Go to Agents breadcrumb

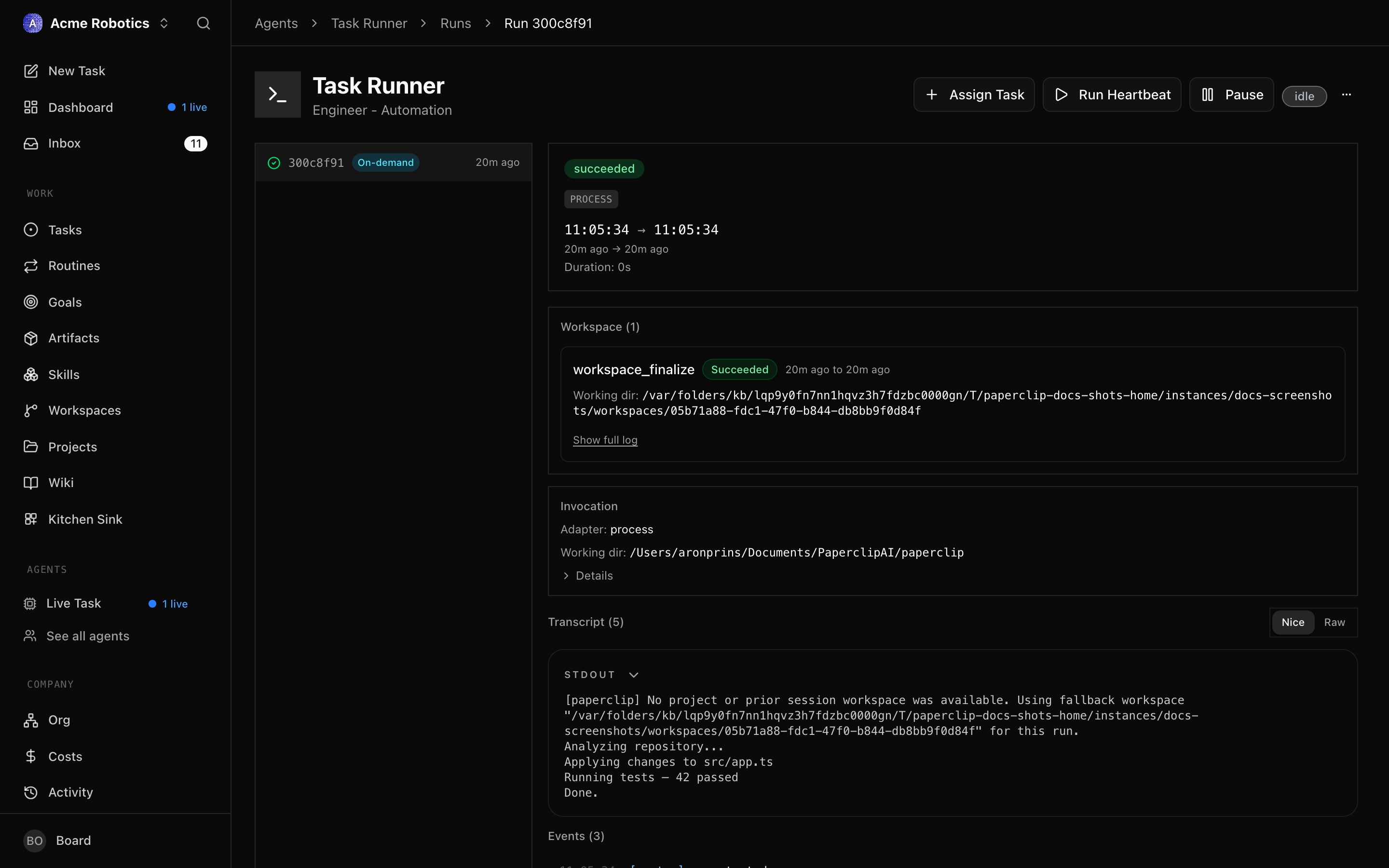tap(276, 23)
